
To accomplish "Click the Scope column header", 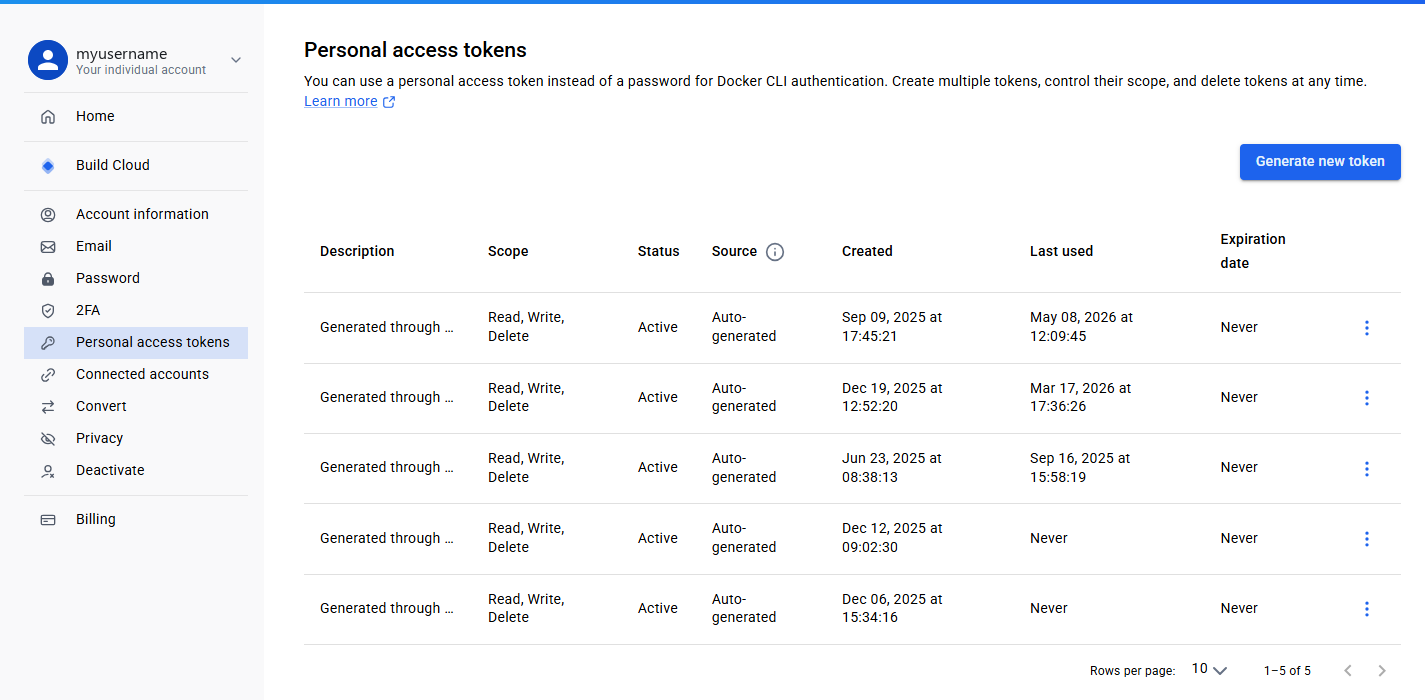I will click(508, 252).
